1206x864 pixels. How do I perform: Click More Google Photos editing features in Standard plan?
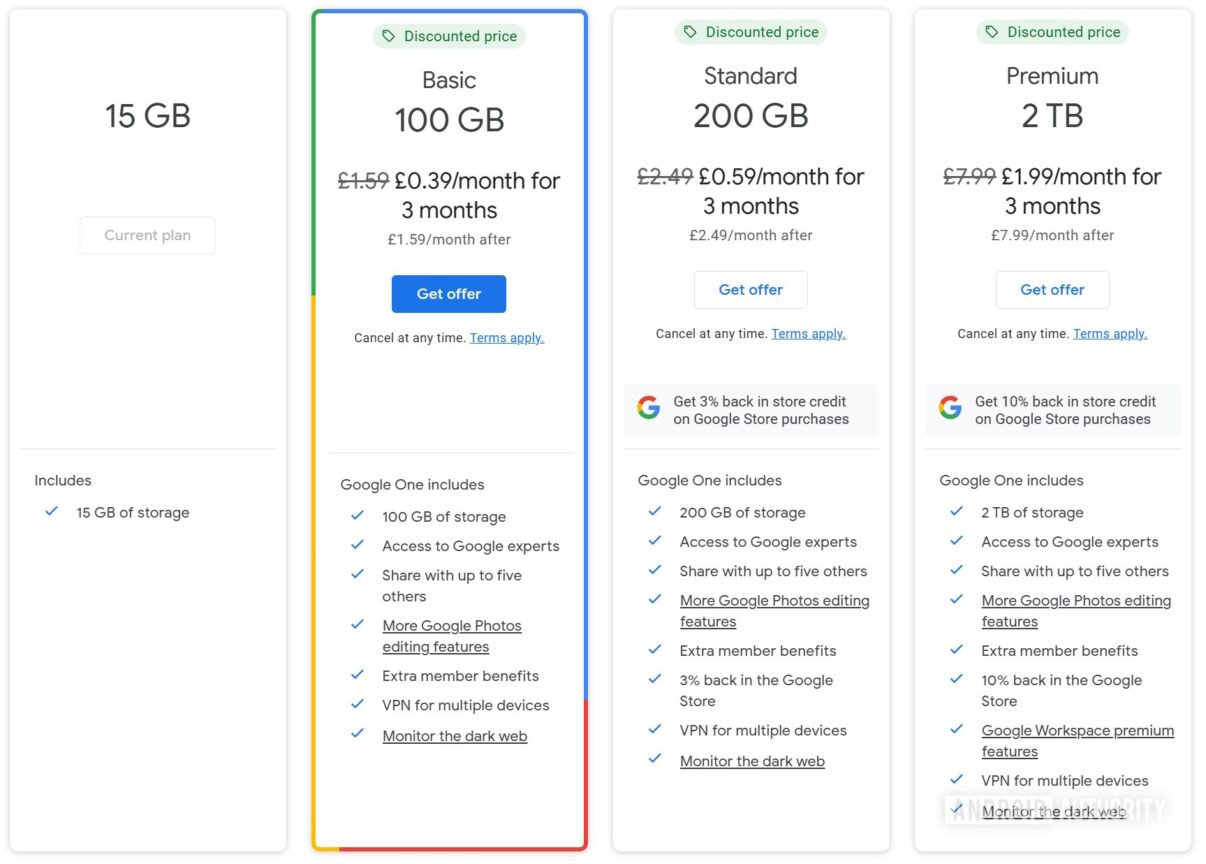pyautogui.click(x=774, y=600)
